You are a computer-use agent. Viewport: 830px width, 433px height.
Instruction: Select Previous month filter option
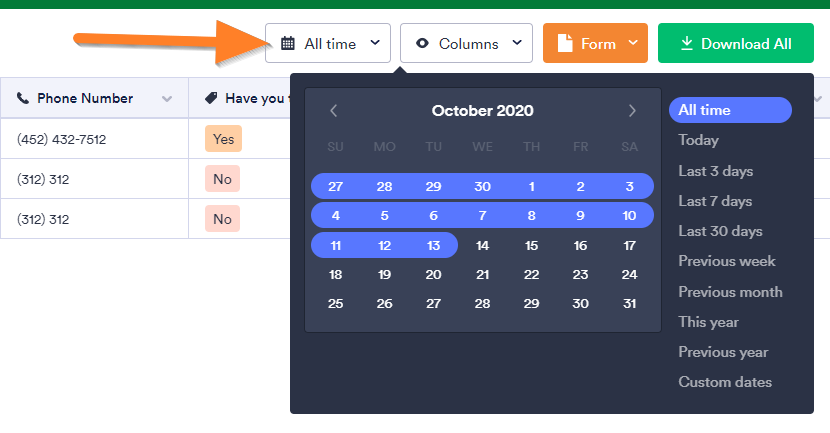(x=730, y=292)
